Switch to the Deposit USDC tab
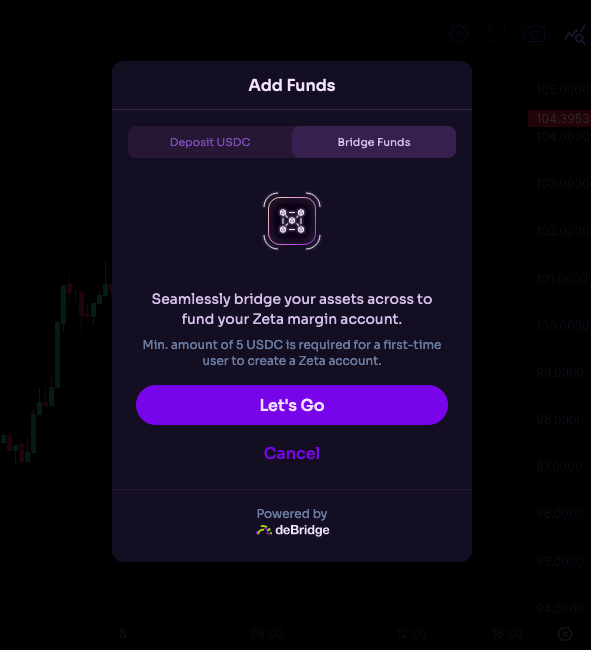Image resolution: width=591 pixels, height=650 pixels. (x=210, y=142)
